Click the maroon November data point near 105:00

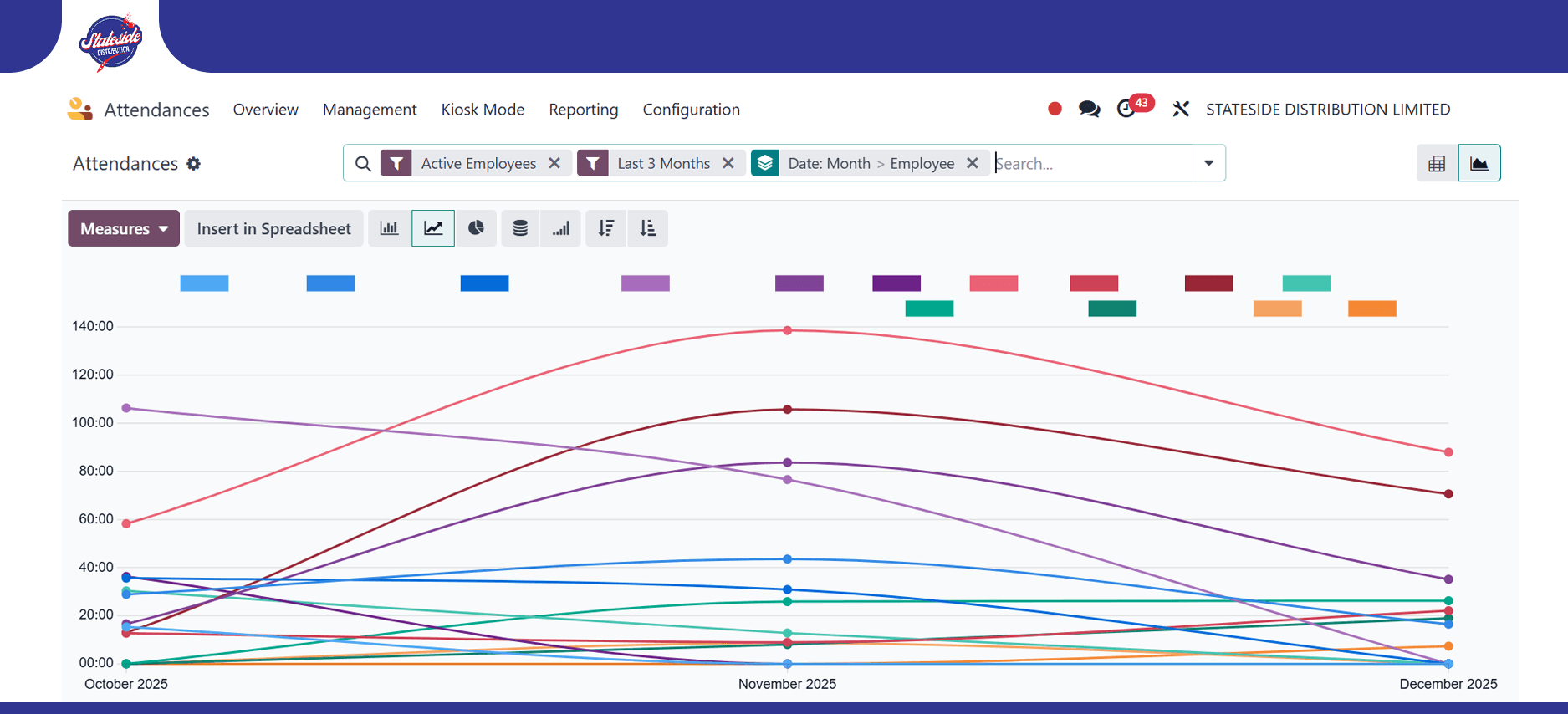[x=787, y=410]
